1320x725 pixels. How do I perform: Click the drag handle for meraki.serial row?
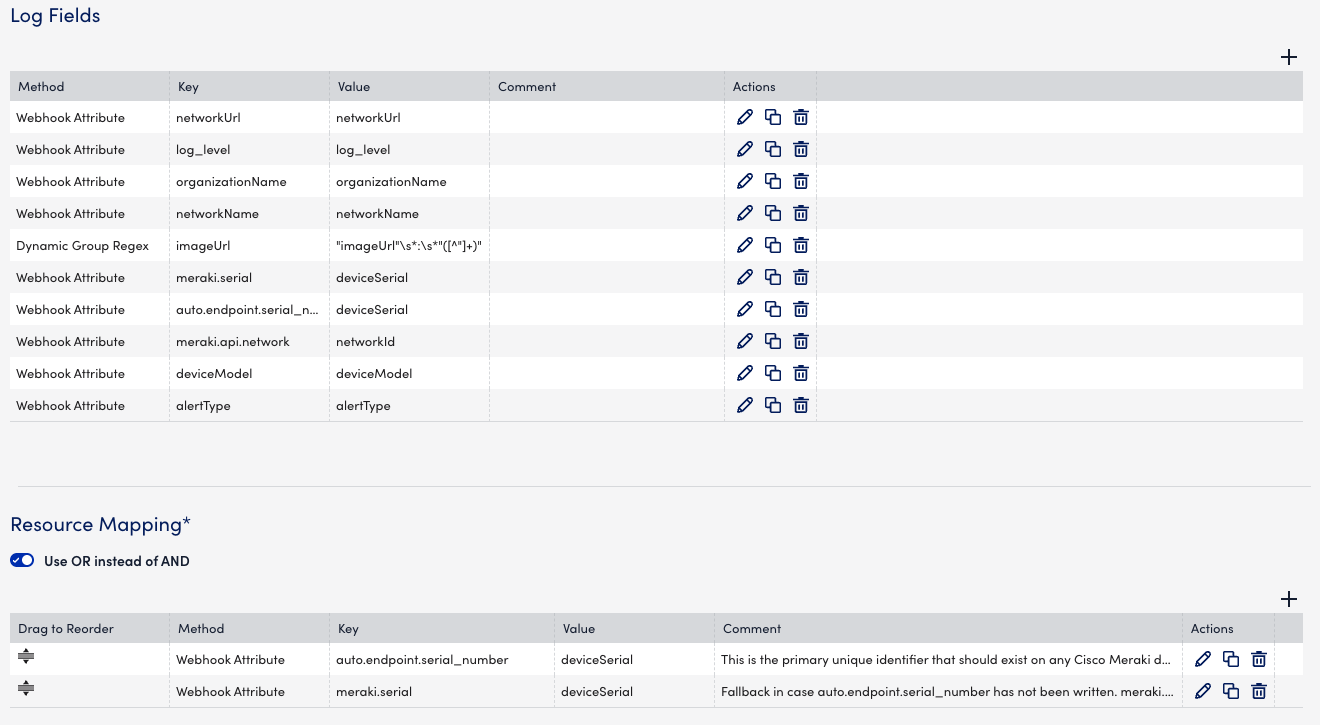pyautogui.click(x=25, y=689)
